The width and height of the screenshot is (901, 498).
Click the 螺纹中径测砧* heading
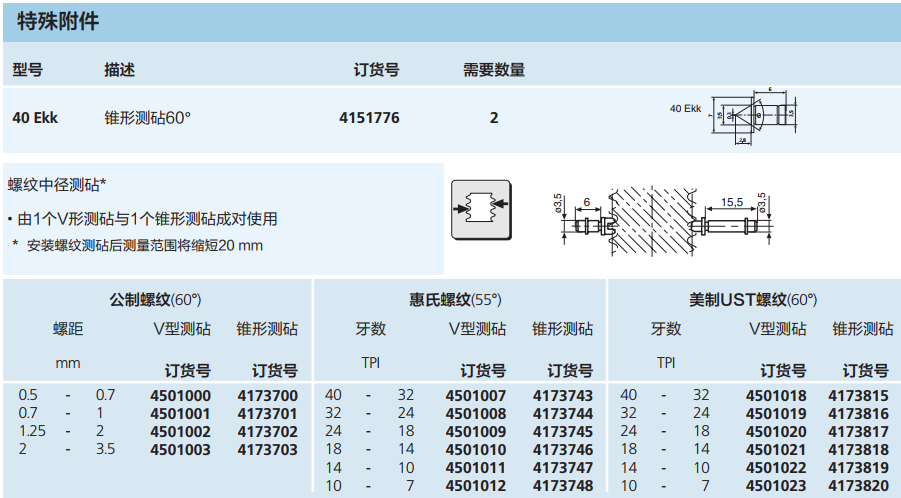tap(57, 185)
